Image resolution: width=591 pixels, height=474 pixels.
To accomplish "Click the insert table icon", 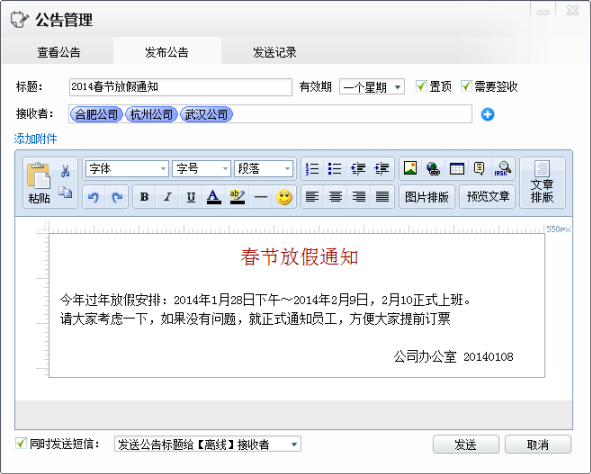I will tap(456, 168).
